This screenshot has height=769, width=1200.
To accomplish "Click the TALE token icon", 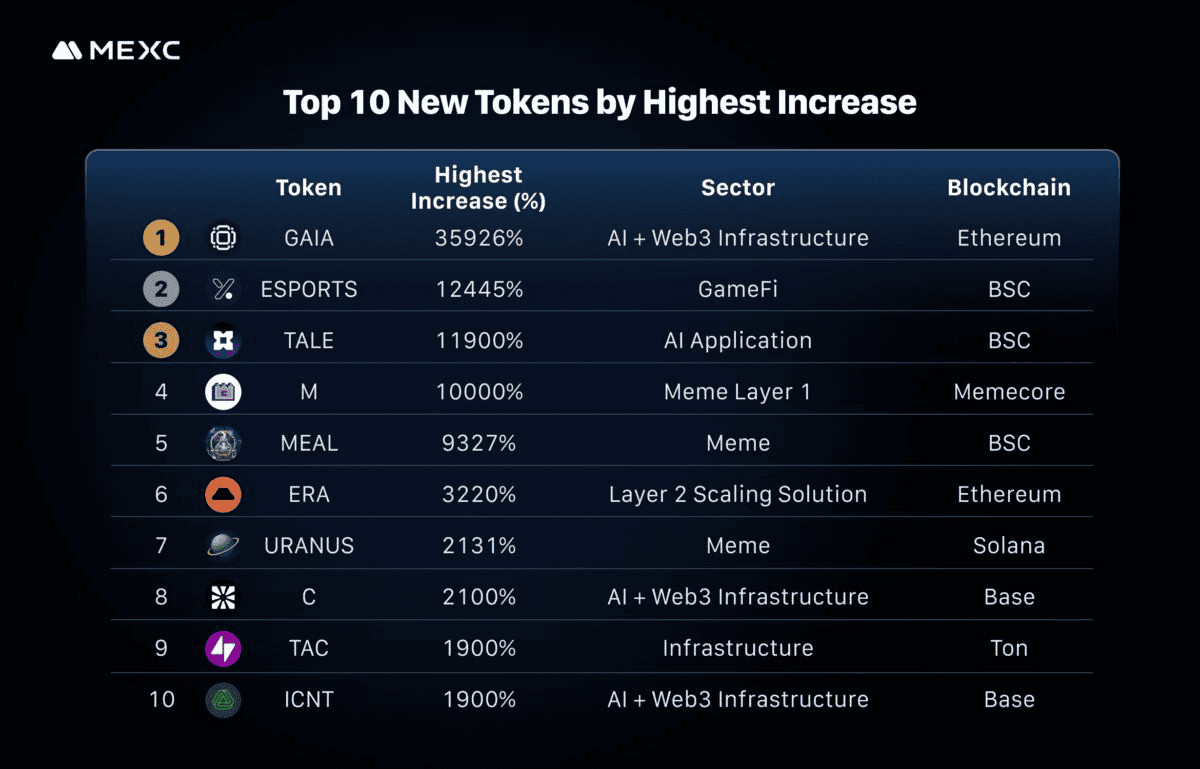I will click(x=223, y=341).
